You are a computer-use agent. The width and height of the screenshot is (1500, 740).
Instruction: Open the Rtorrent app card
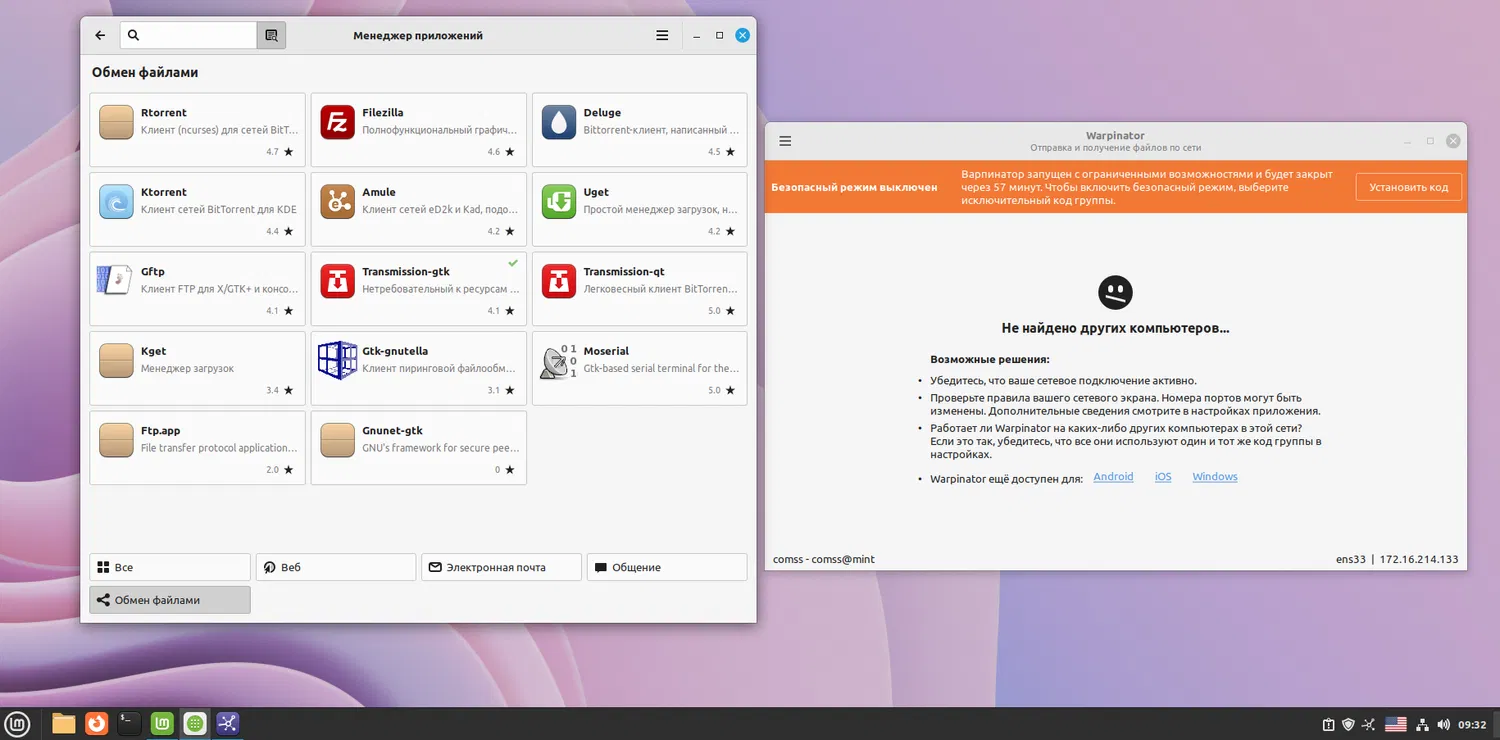[197, 130]
